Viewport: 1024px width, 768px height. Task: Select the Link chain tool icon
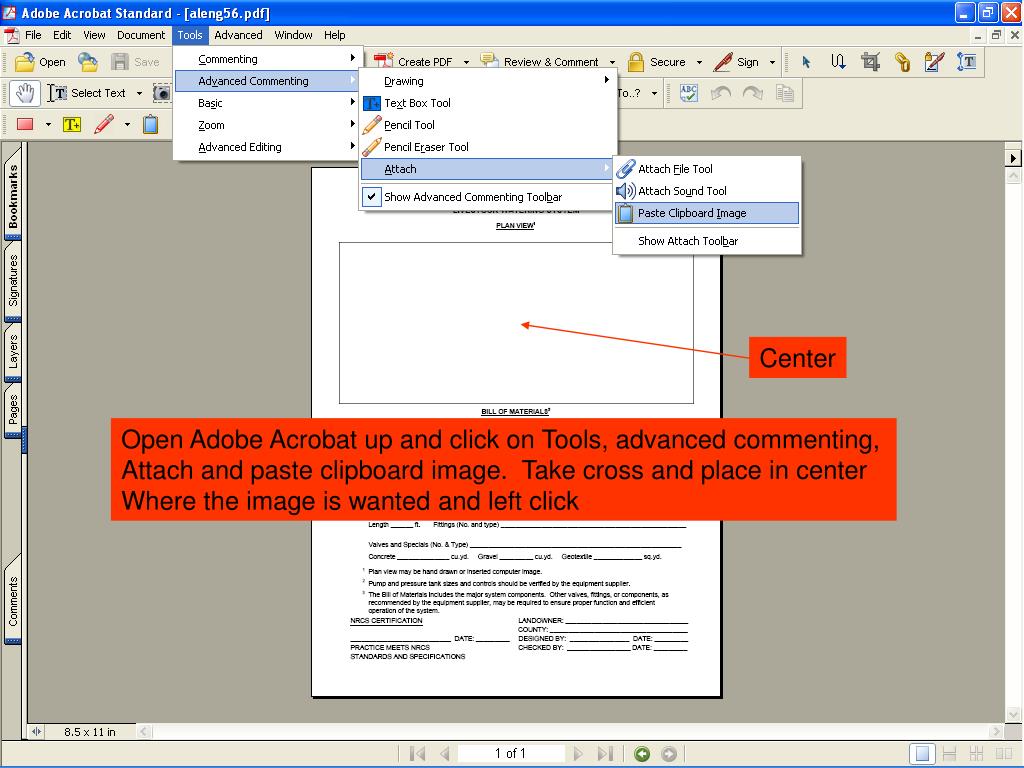[x=903, y=62]
